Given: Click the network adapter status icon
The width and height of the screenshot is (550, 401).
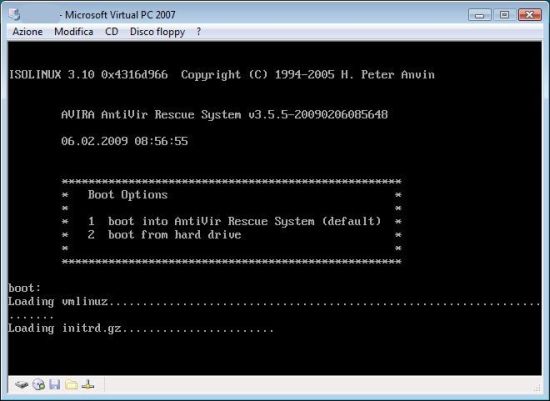Looking at the screenshot, I should point(88,385).
